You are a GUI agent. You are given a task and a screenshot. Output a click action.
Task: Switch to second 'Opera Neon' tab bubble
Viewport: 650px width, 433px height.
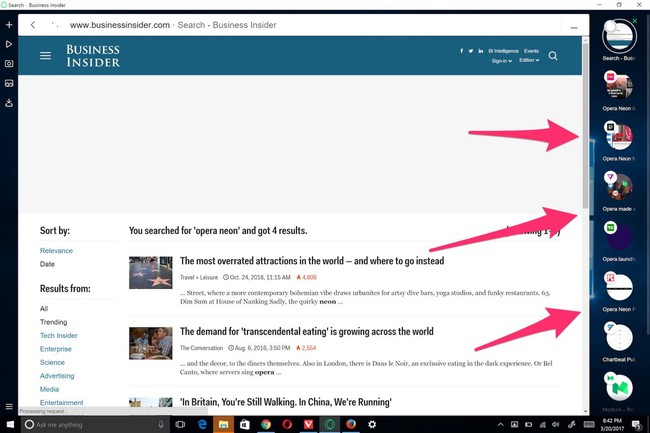click(619, 136)
